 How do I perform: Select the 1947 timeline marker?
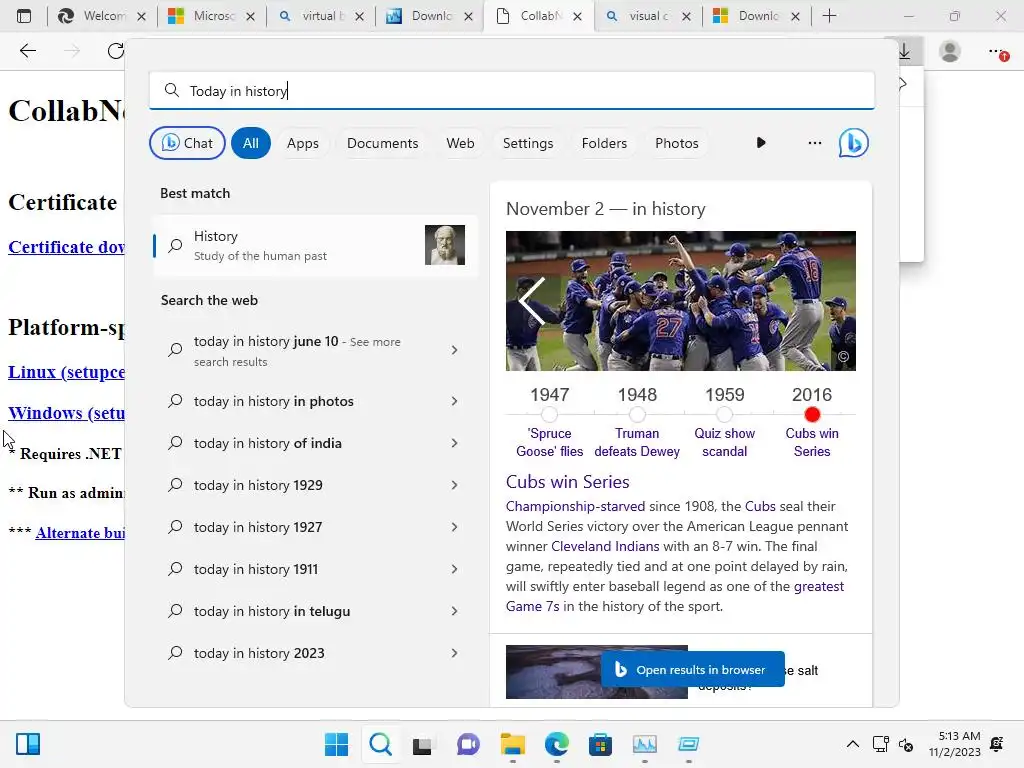tap(549, 414)
